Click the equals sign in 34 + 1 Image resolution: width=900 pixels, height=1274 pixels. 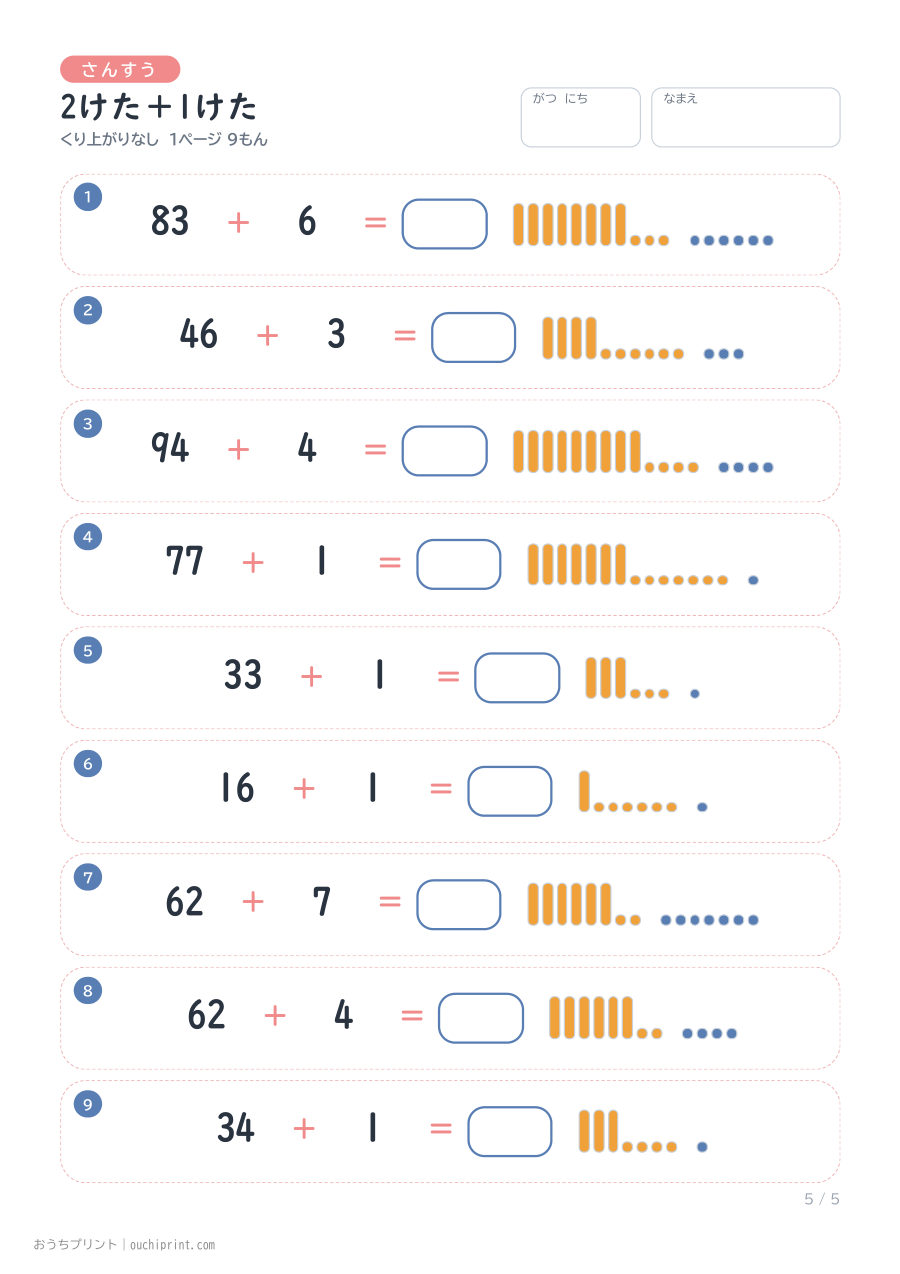pyautogui.click(x=441, y=1128)
